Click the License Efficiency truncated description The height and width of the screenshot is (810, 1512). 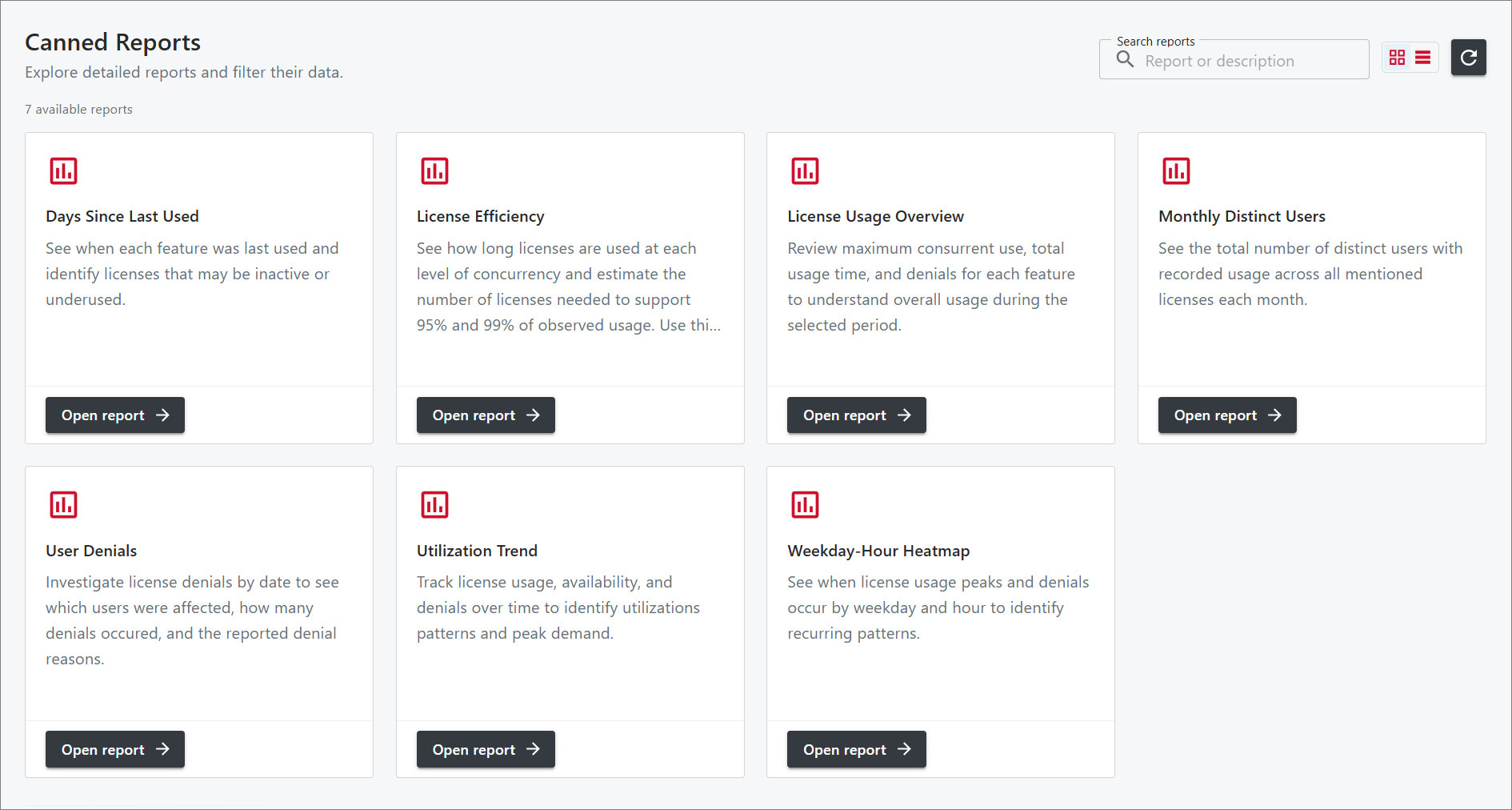tap(569, 287)
